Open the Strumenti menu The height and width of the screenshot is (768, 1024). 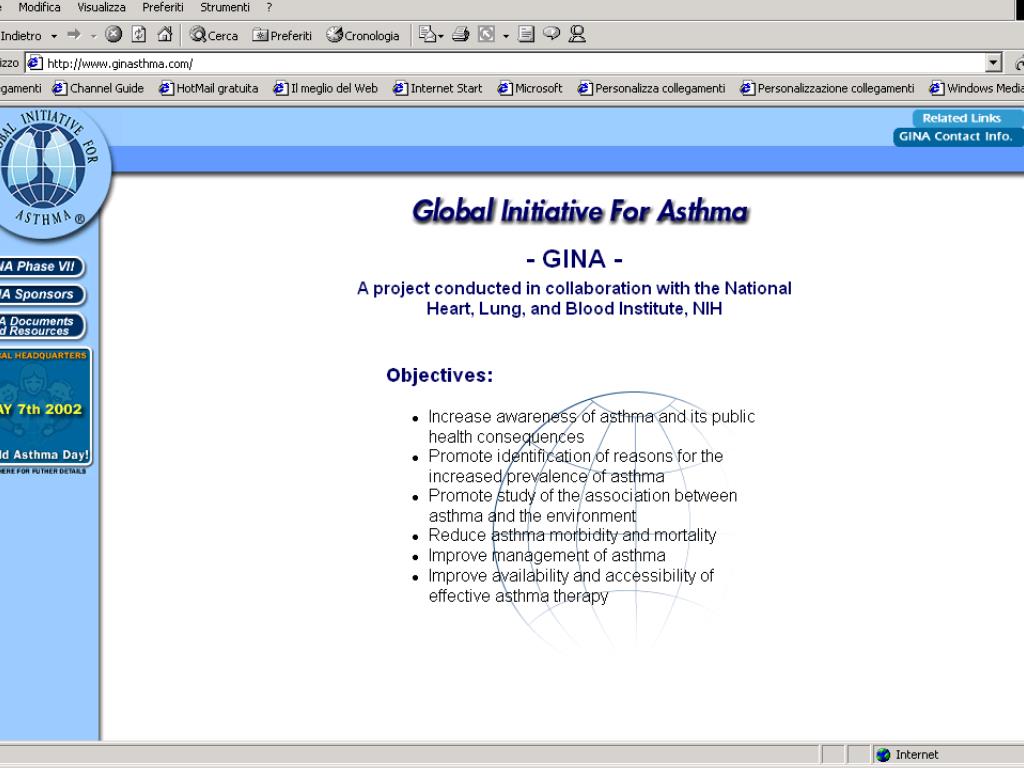[x=225, y=7]
